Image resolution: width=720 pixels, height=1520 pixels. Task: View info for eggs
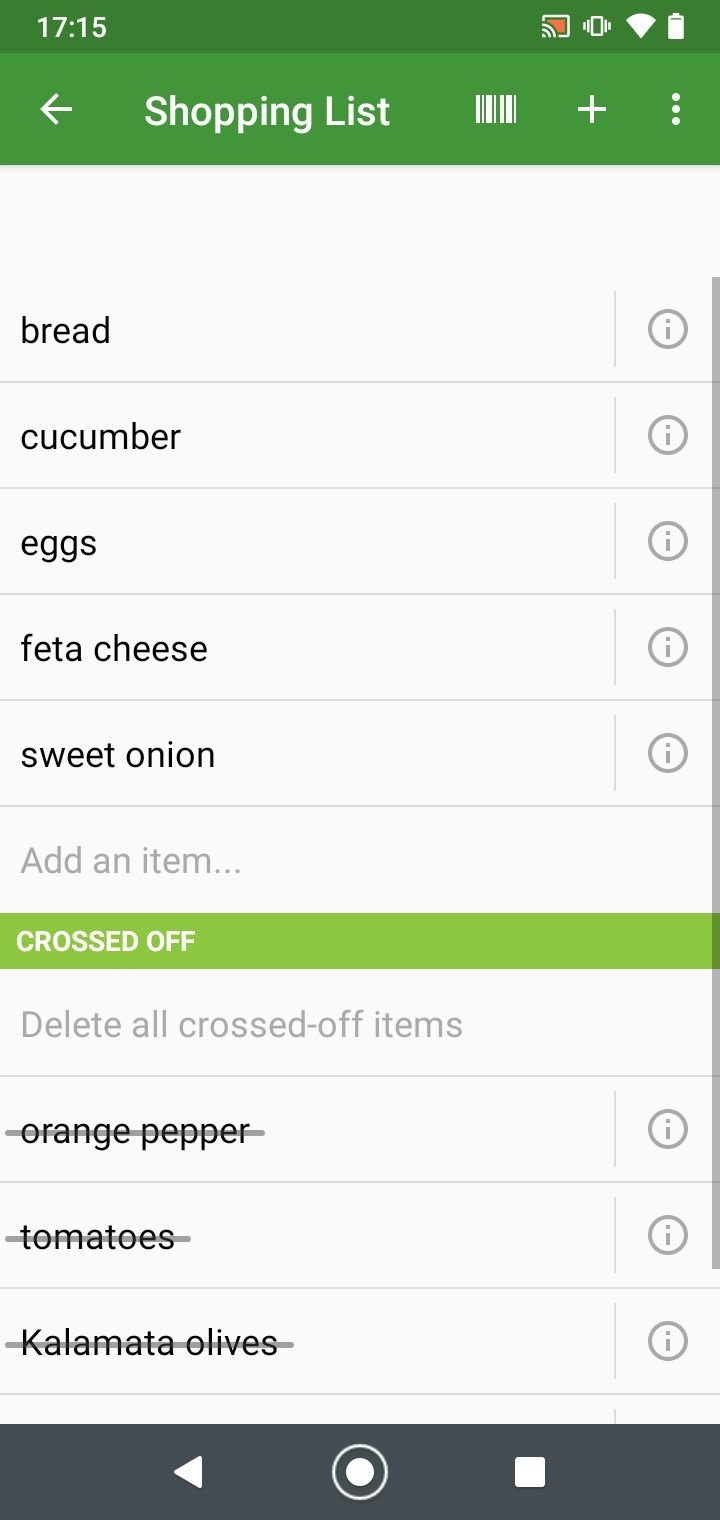[667, 541]
